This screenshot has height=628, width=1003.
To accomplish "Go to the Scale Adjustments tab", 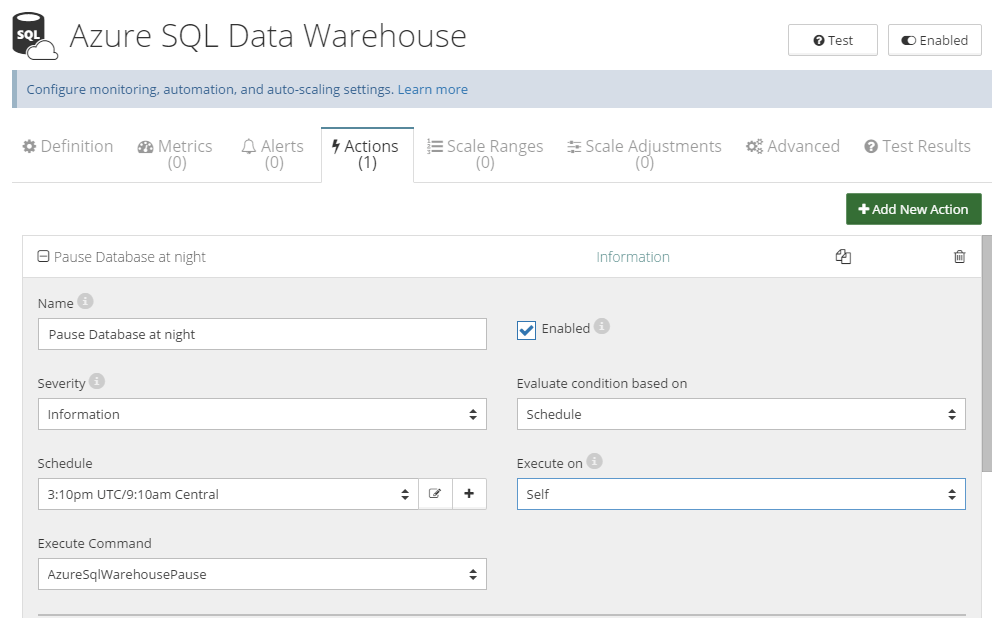I will point(644,154).
